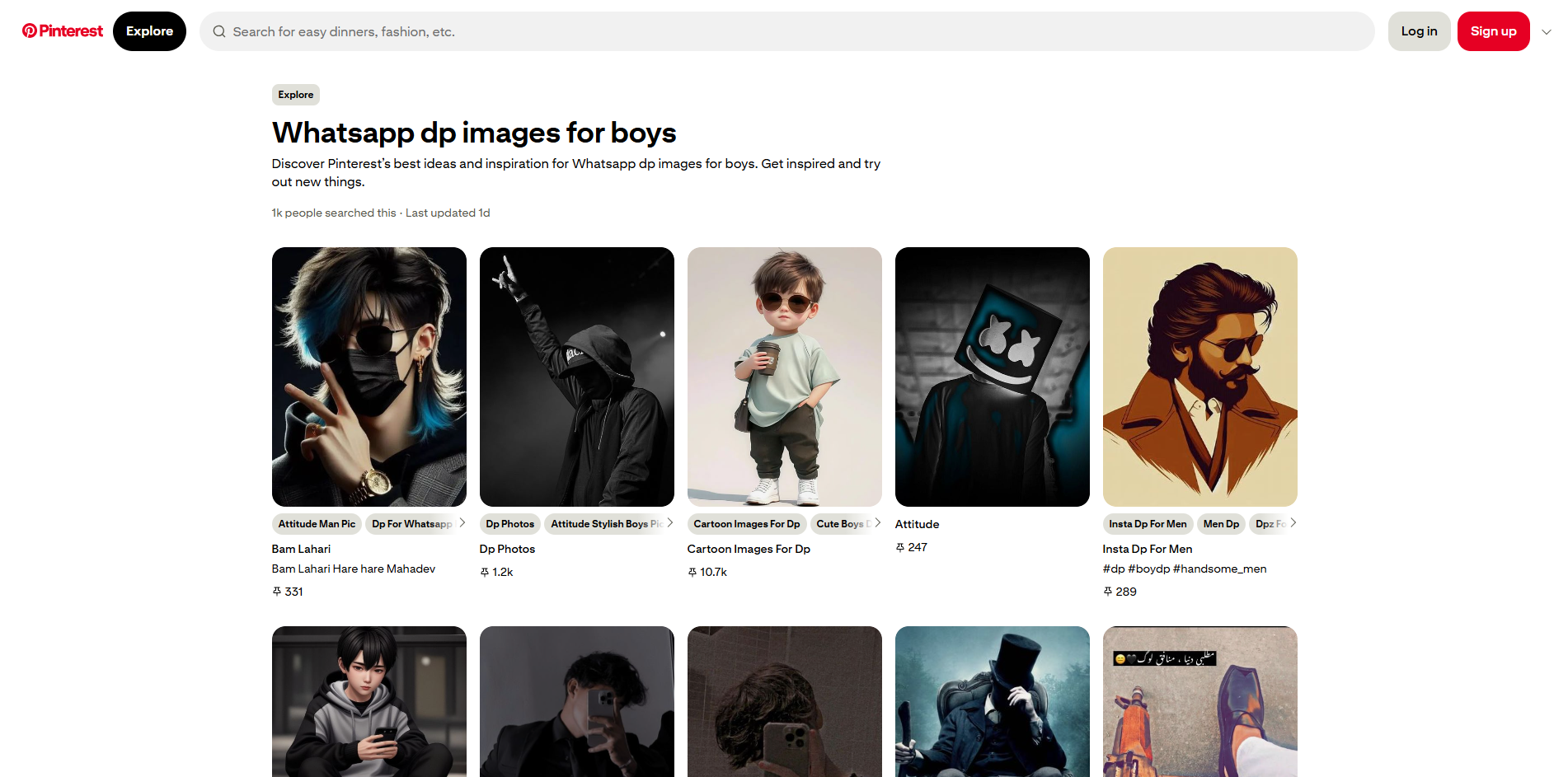Open the Marshmello helmet pin image
Screen dimensions: 1568x777
[993, 377]
